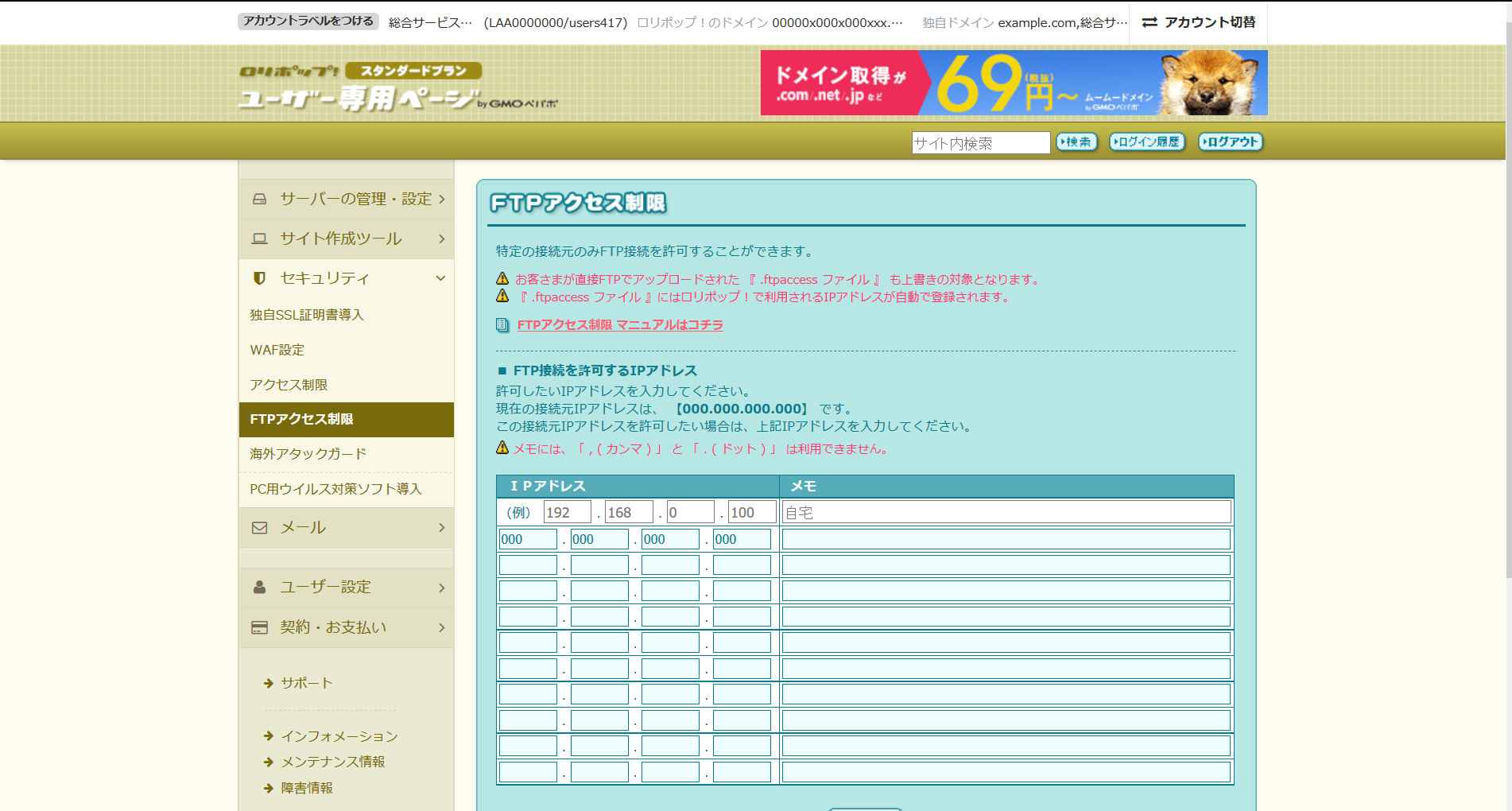Click the swap arrows icon for アカウント切替

click(1150, 22)
